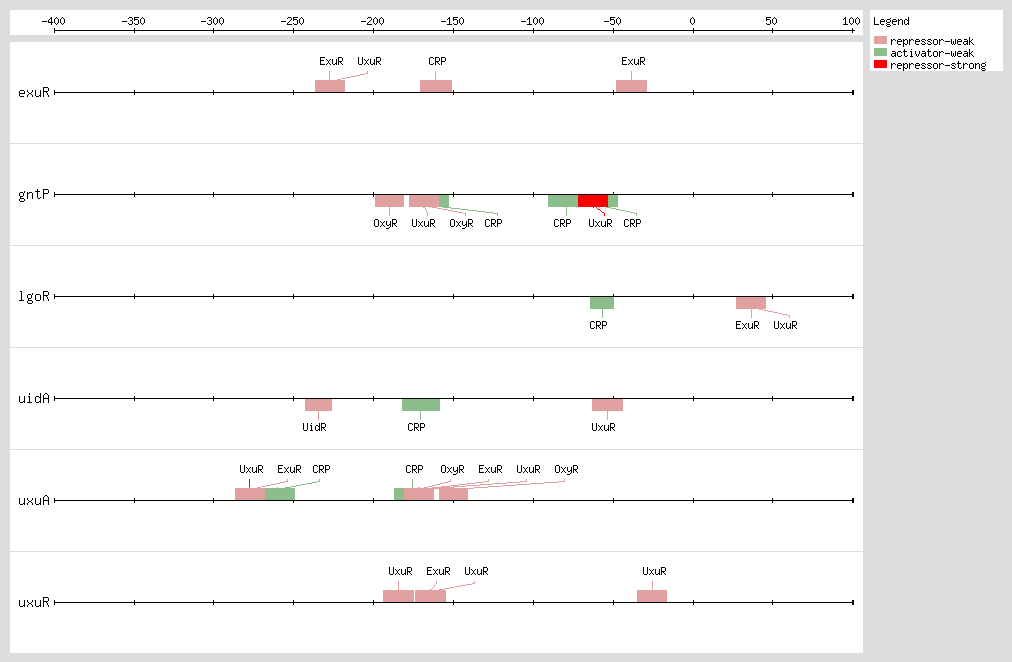
Task: Select the pink ExuR/UxuR site box on lgoR
Action: coord(751,303)
